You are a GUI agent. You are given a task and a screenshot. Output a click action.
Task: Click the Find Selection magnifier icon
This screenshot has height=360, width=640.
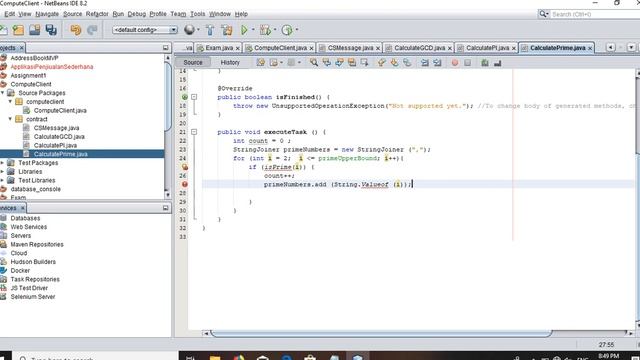314,62
